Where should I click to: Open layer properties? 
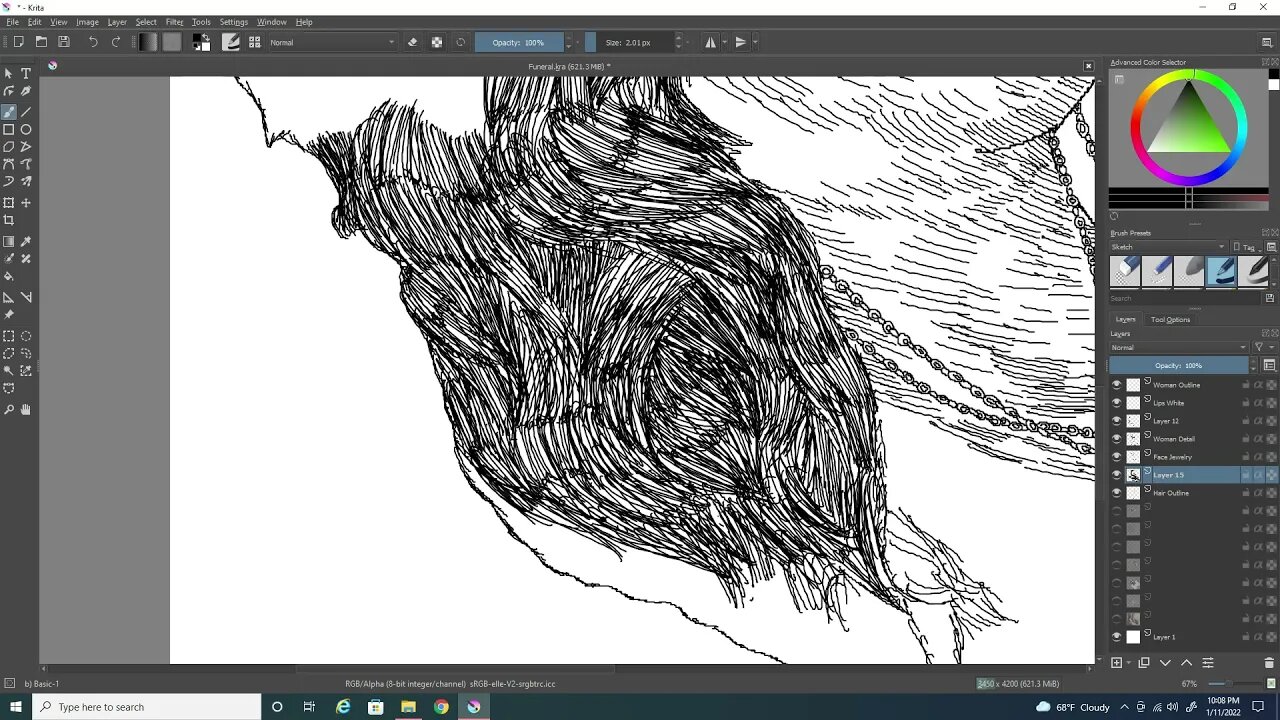tap(1208, 663)
